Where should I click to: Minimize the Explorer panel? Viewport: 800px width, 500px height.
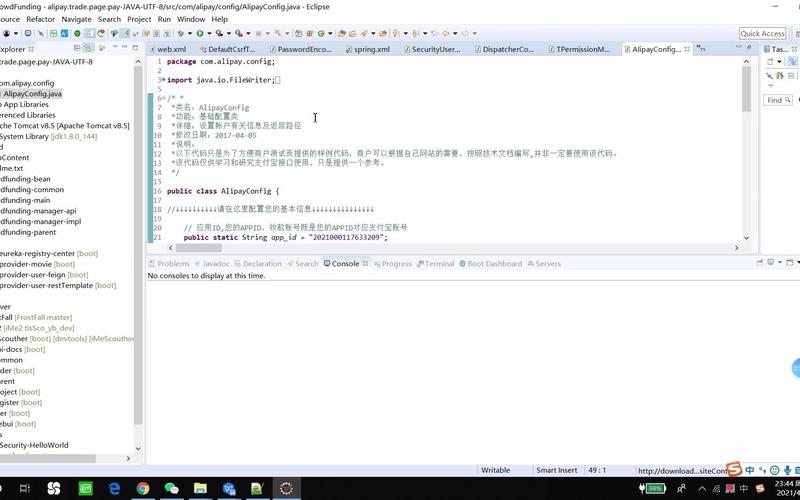pyautogui.click(x=124, y=47)
